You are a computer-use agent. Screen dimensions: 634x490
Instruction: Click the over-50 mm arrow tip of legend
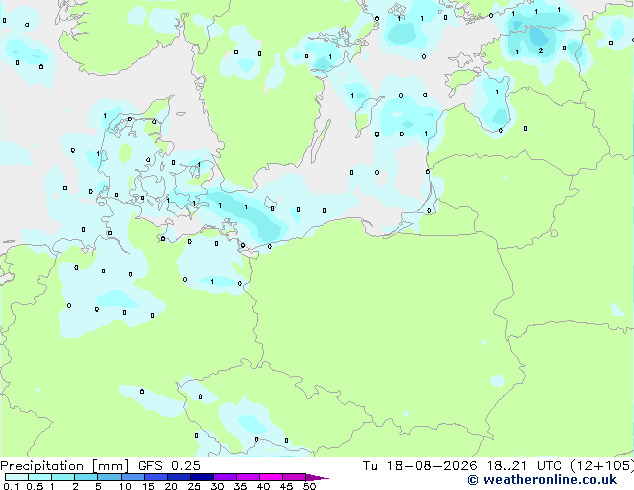click(x=317, y=477)
